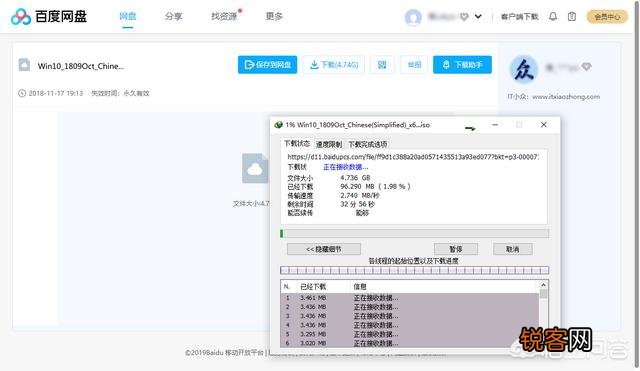Select thread row 4 in the connection list

point(410,325)
